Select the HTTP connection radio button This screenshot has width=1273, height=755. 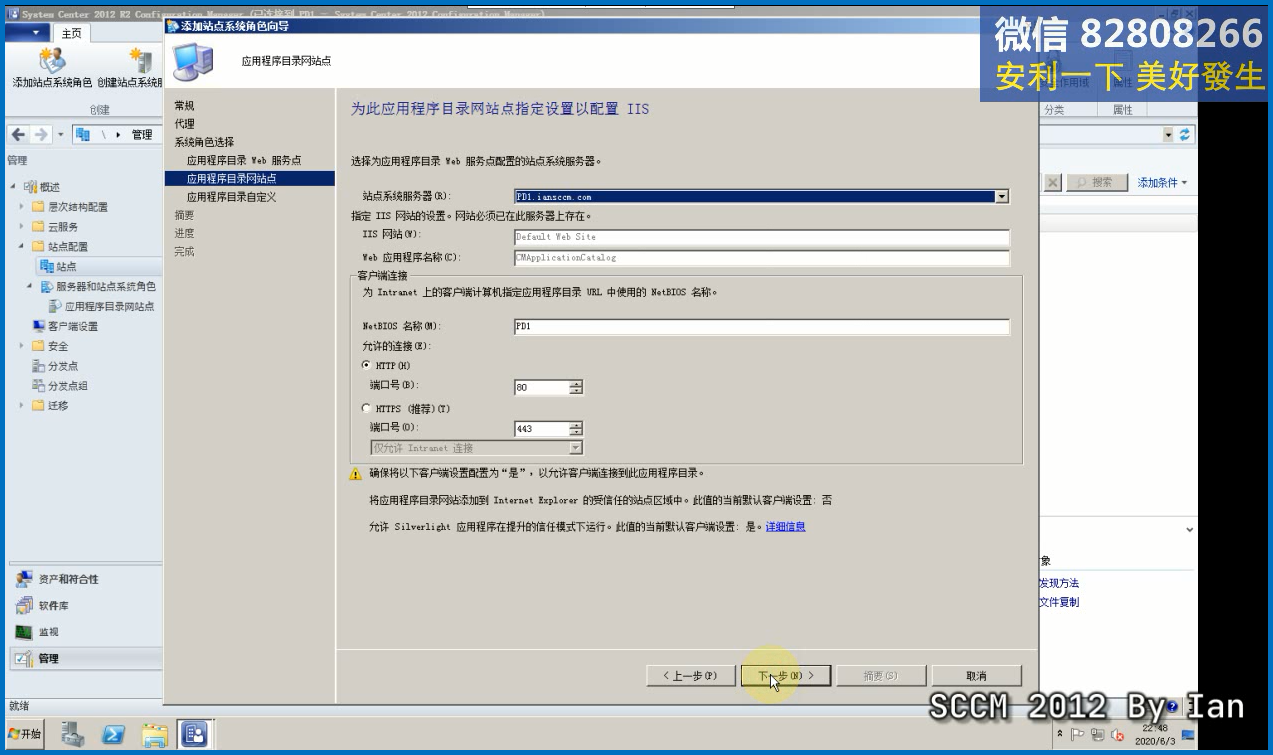pos(367,366)
